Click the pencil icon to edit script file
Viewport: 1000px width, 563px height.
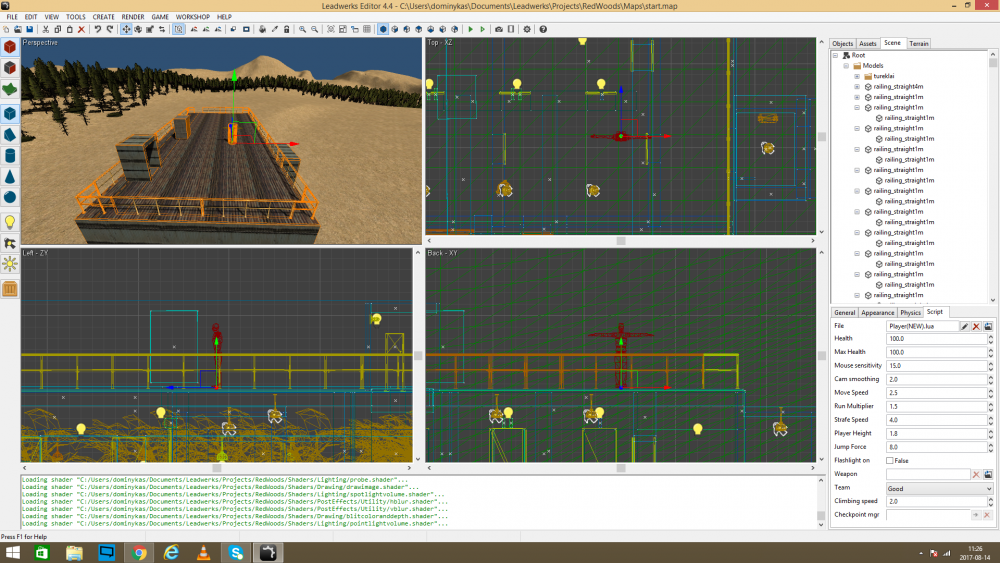[965, 326]
